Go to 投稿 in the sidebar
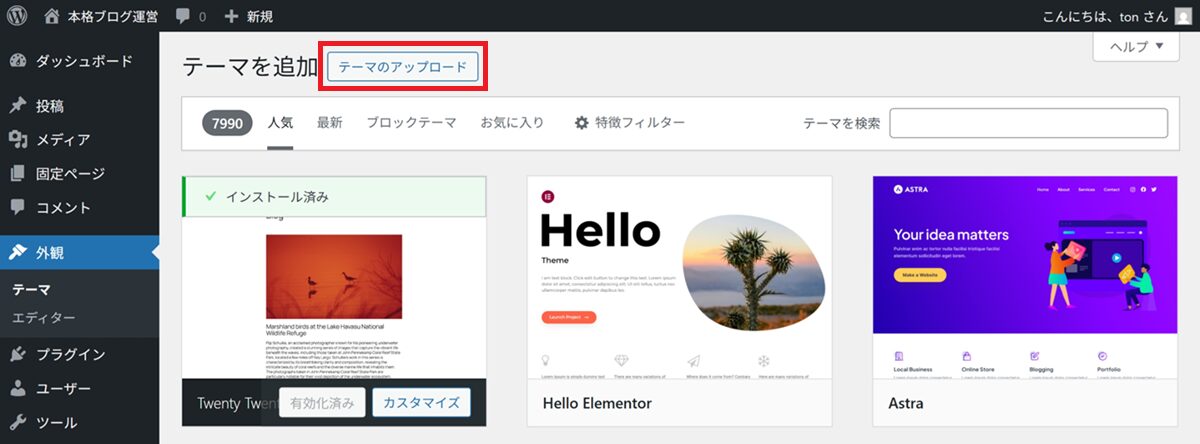The height and width of the screenshot is (444, 1200). click(x=50, y=106)
